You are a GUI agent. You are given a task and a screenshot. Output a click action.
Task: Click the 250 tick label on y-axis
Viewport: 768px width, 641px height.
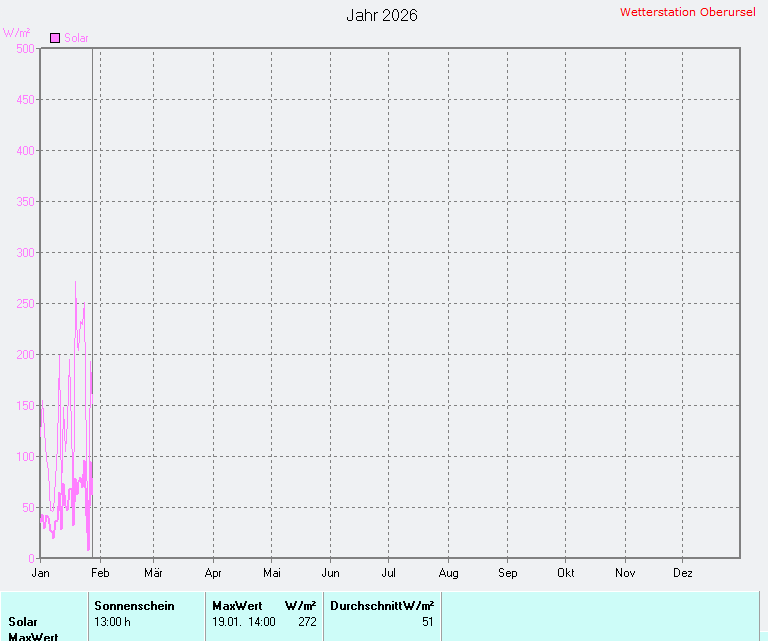click(25, 303)
